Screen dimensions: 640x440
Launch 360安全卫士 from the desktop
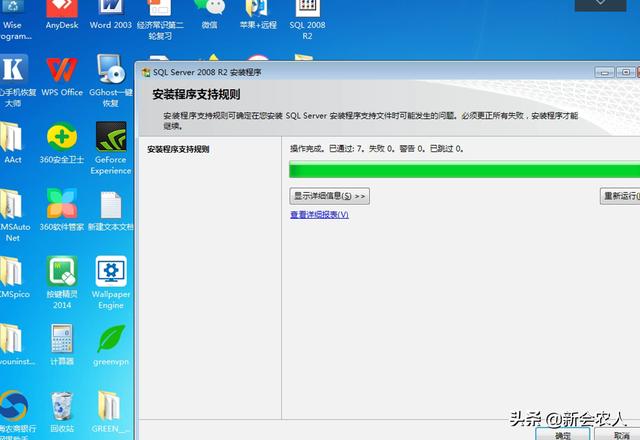click(62, 143)
